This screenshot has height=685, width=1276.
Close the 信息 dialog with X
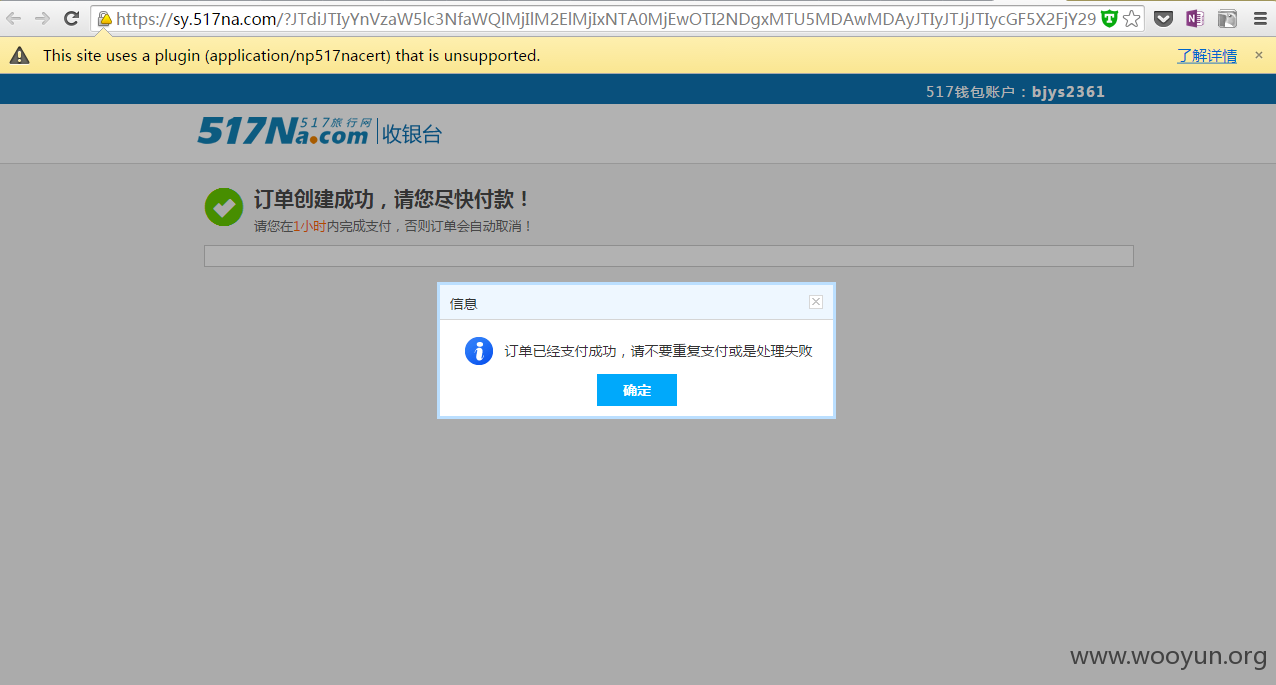point(816,302)
